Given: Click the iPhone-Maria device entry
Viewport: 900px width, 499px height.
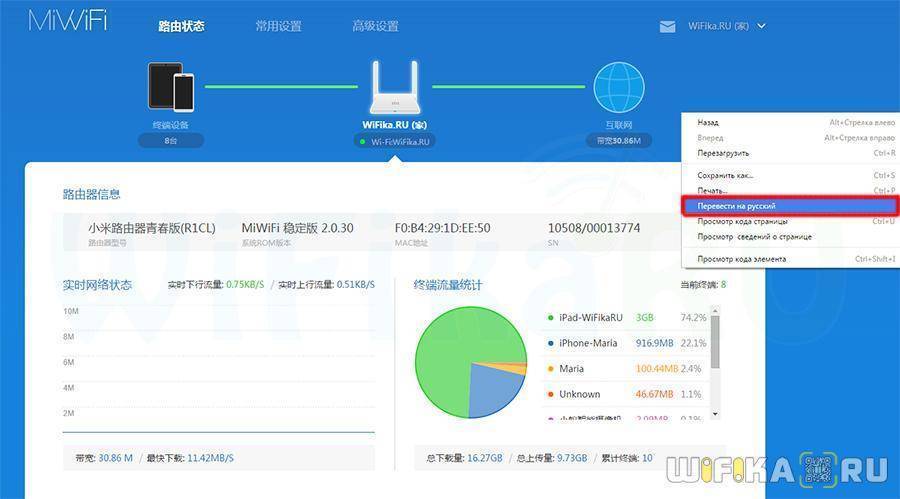Looking at the screenshot, I should [x=588, y=344].
